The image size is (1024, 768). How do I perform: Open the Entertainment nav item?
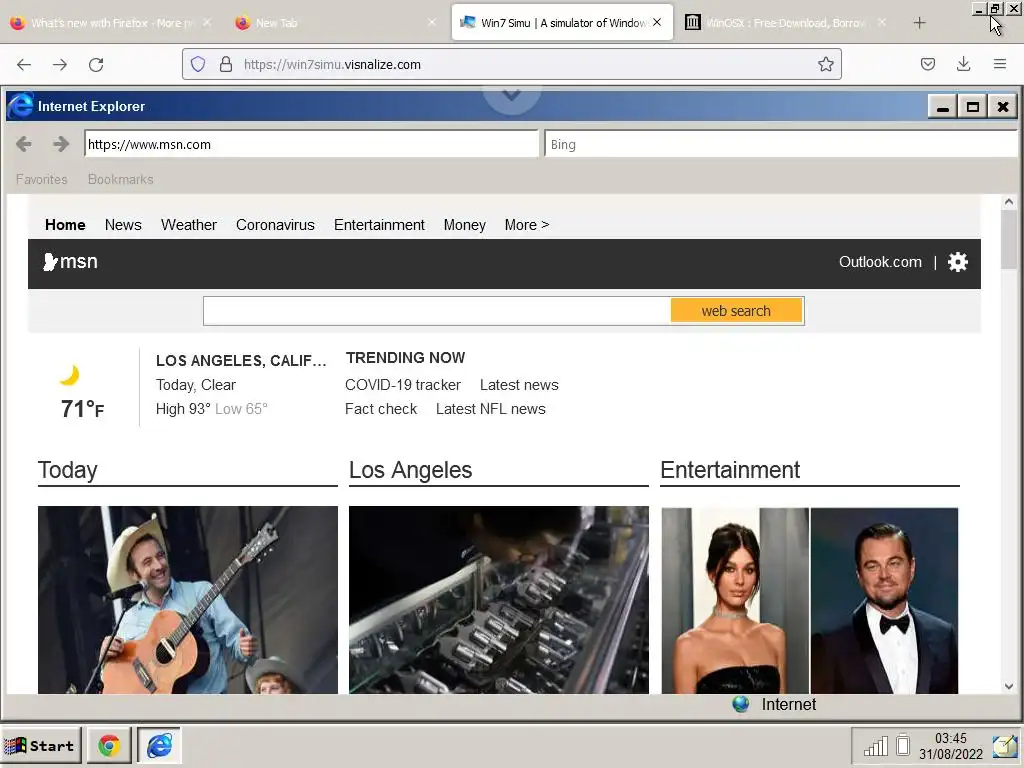(379, 225)
